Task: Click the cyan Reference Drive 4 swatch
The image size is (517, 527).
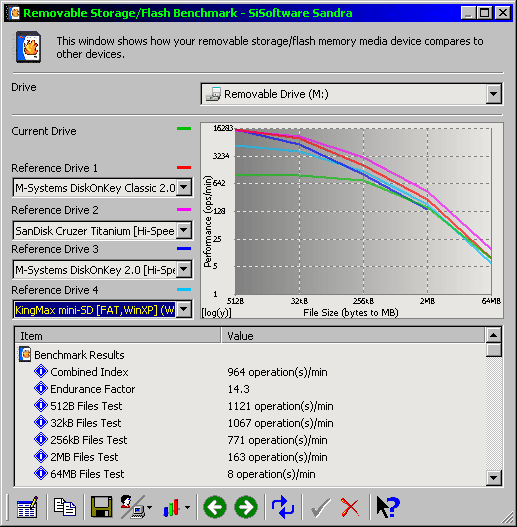Action: (x=184, y=289)
